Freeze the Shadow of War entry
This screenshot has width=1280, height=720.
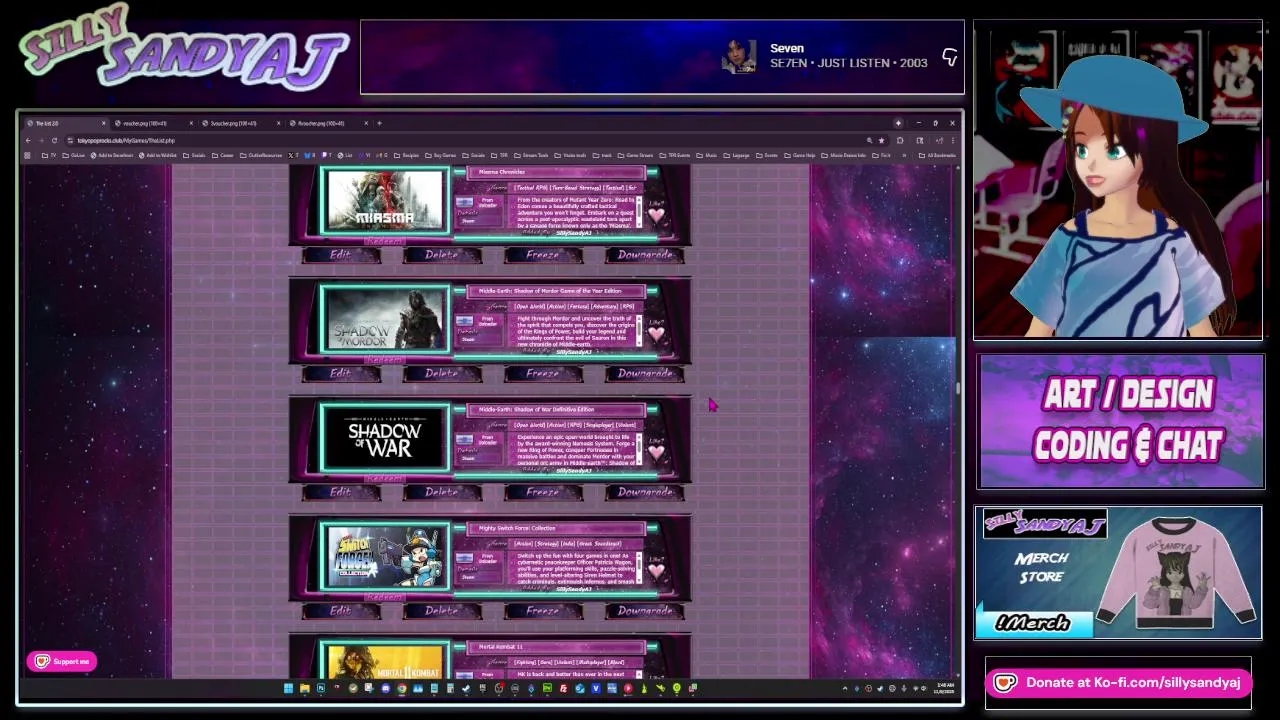click(543, 492)
